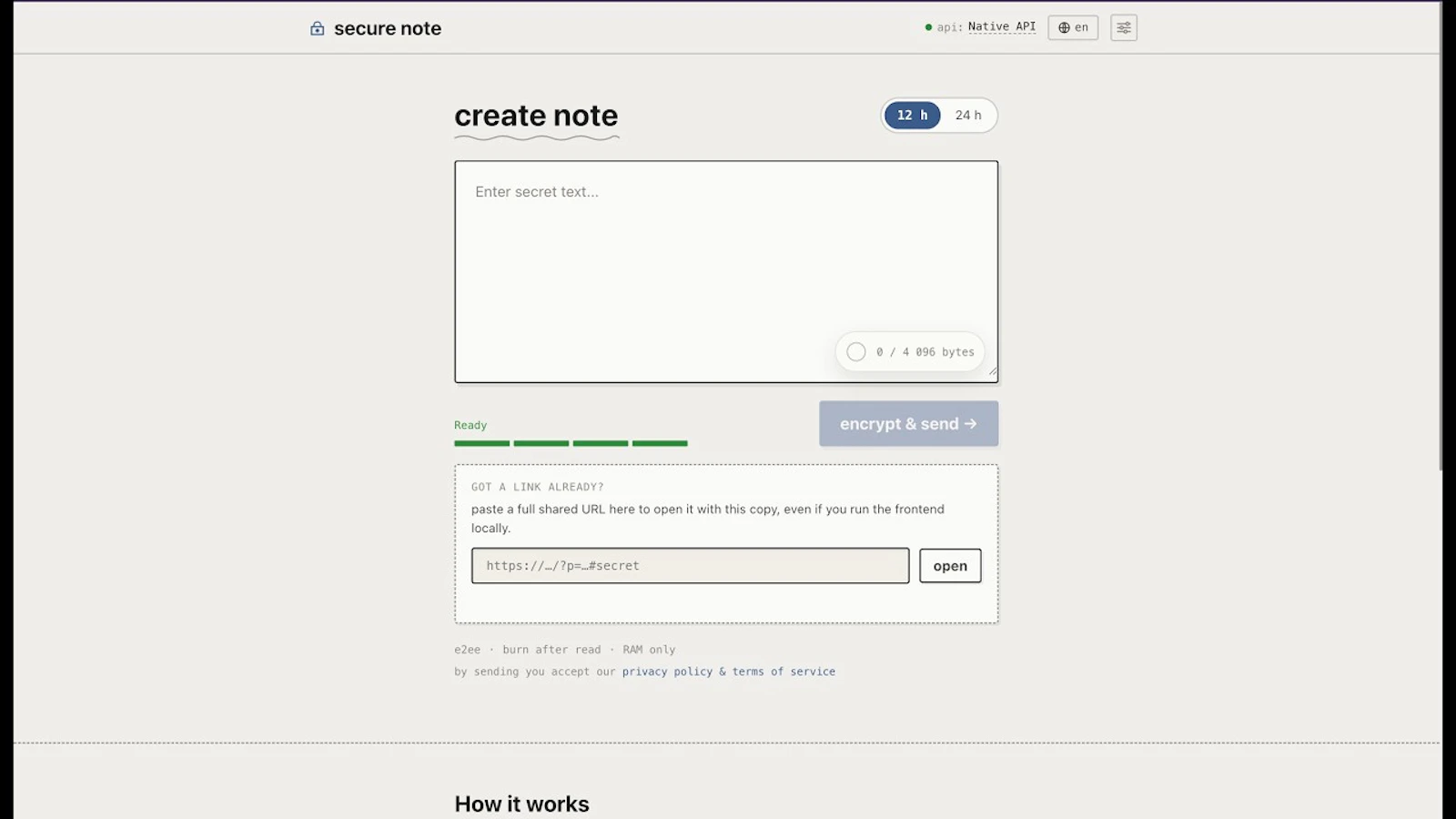The image size is (1456, 819).
Task: Click the textarea resize handle
Action: (x=992, y=371)
